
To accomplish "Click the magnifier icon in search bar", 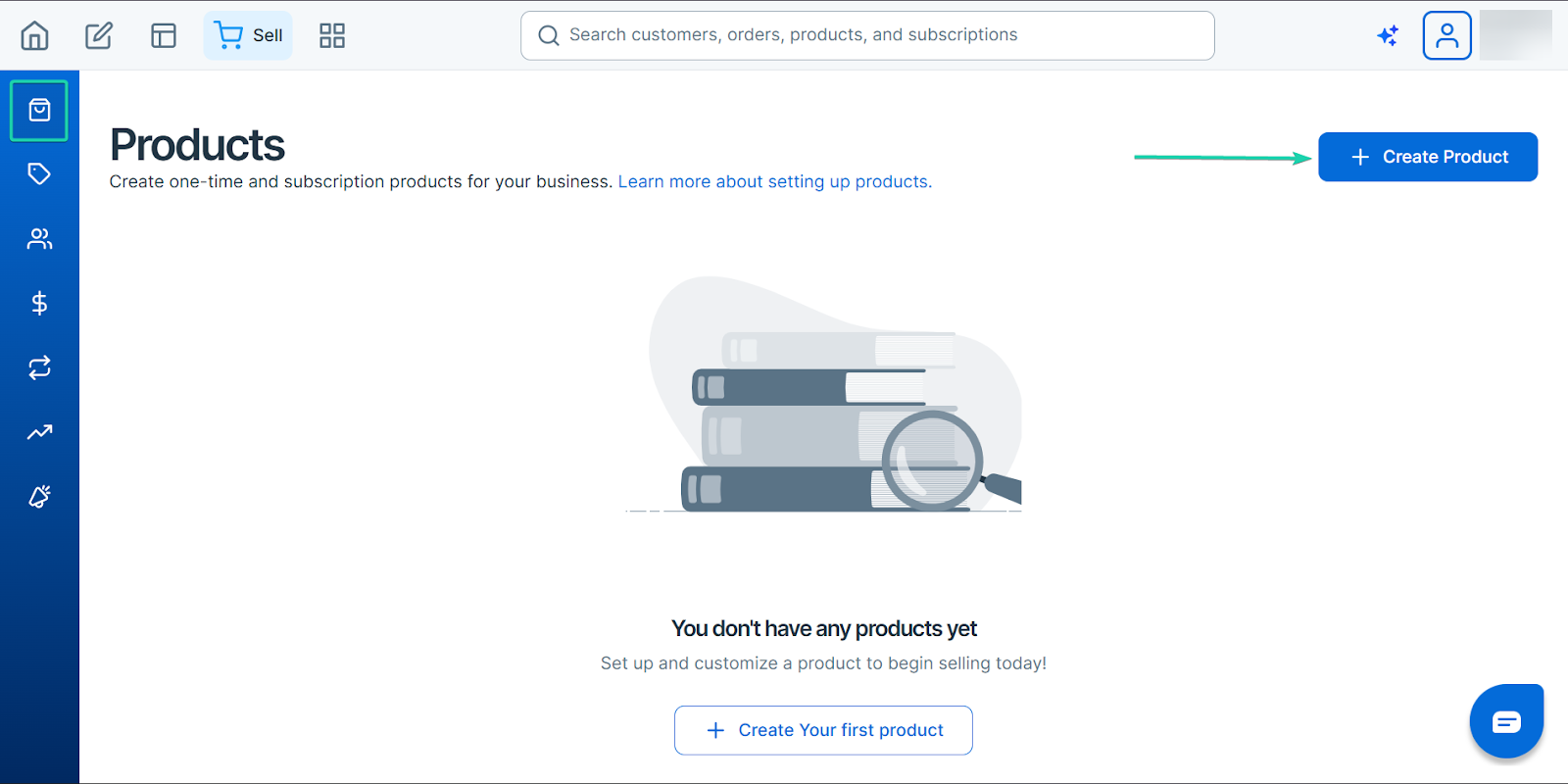I will (x=549, y=35).
